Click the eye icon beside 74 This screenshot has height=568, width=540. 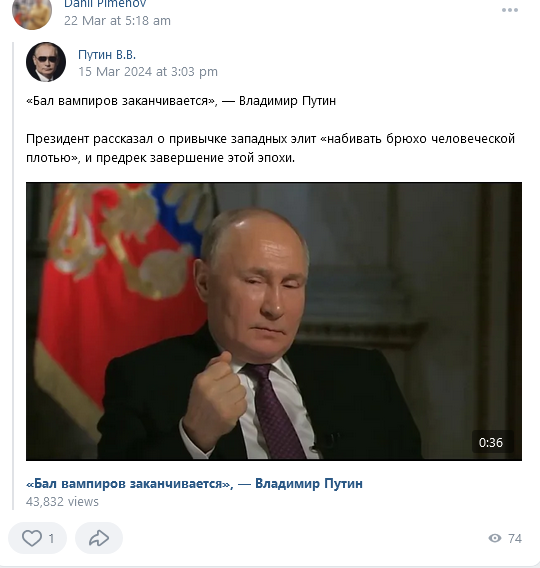pos(495,538)
